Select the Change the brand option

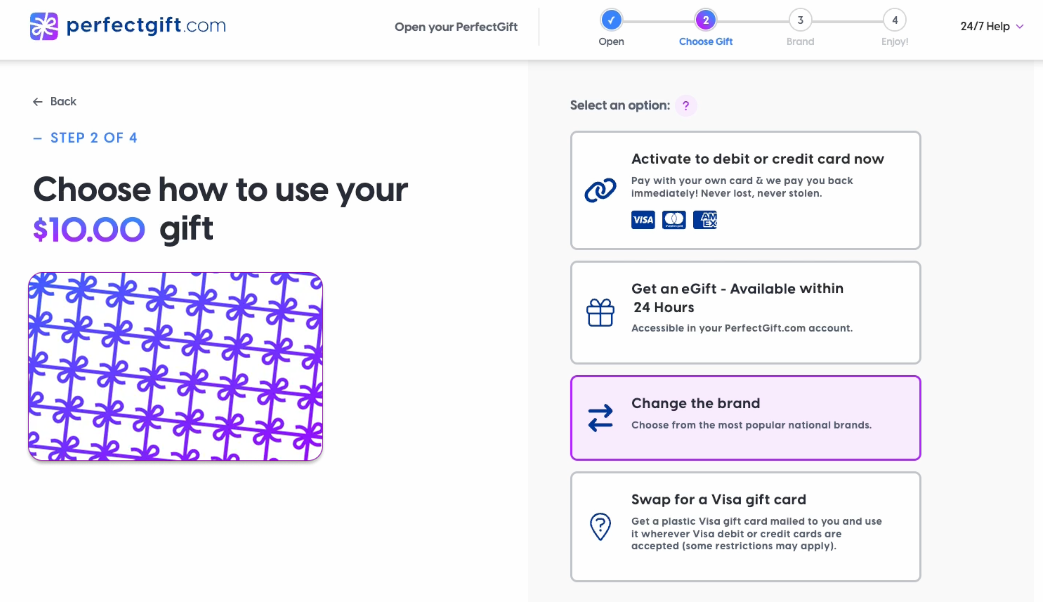click(x=745, y=418)
